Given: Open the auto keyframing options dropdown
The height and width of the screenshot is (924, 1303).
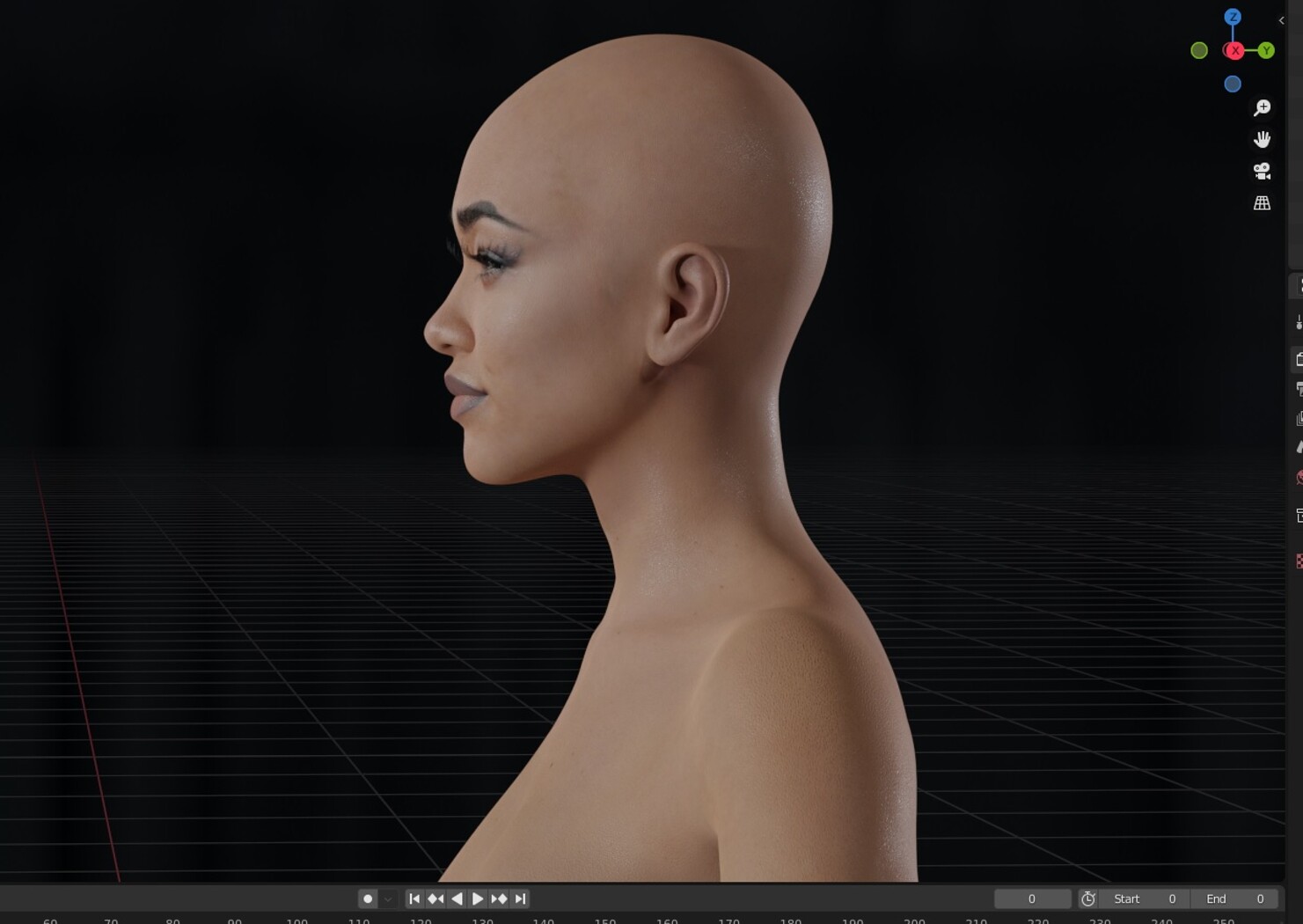Looking at the screenshot, I should point(388,898).
